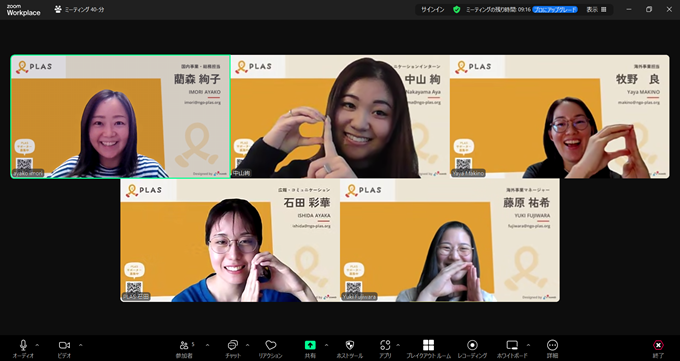Image resolution: width=680 pixels, height=361 pixels.
Task: Select video tile of 中山 絢
Action: click(340, 116)
